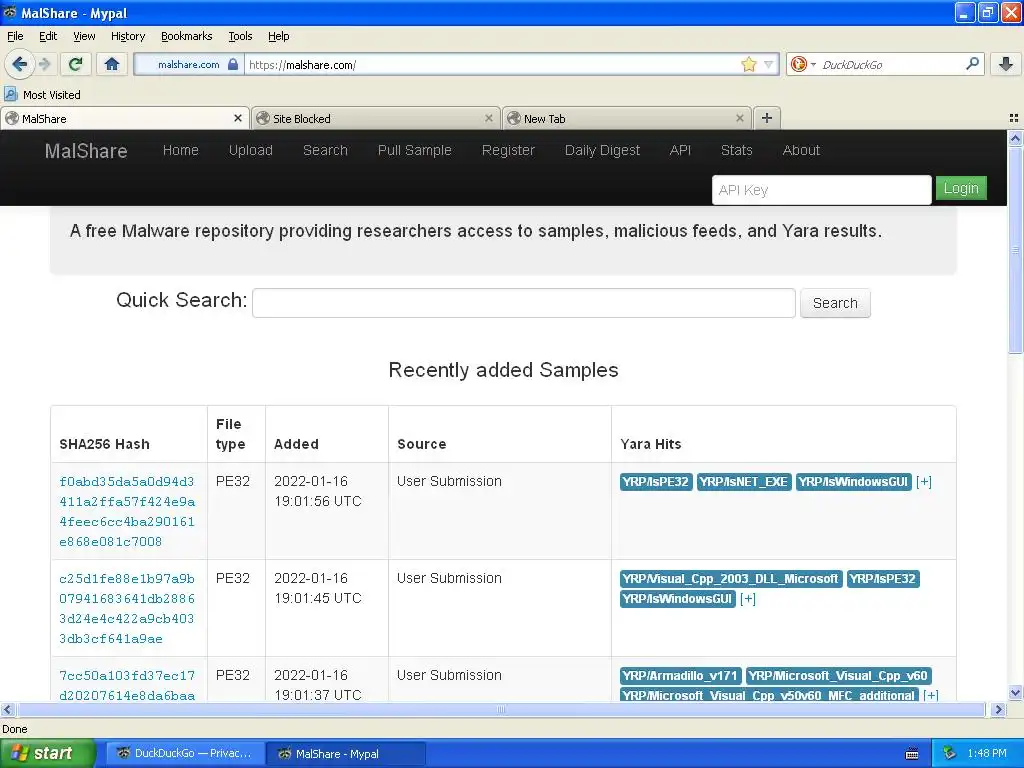Click the URL address bar

pos(493,64)
